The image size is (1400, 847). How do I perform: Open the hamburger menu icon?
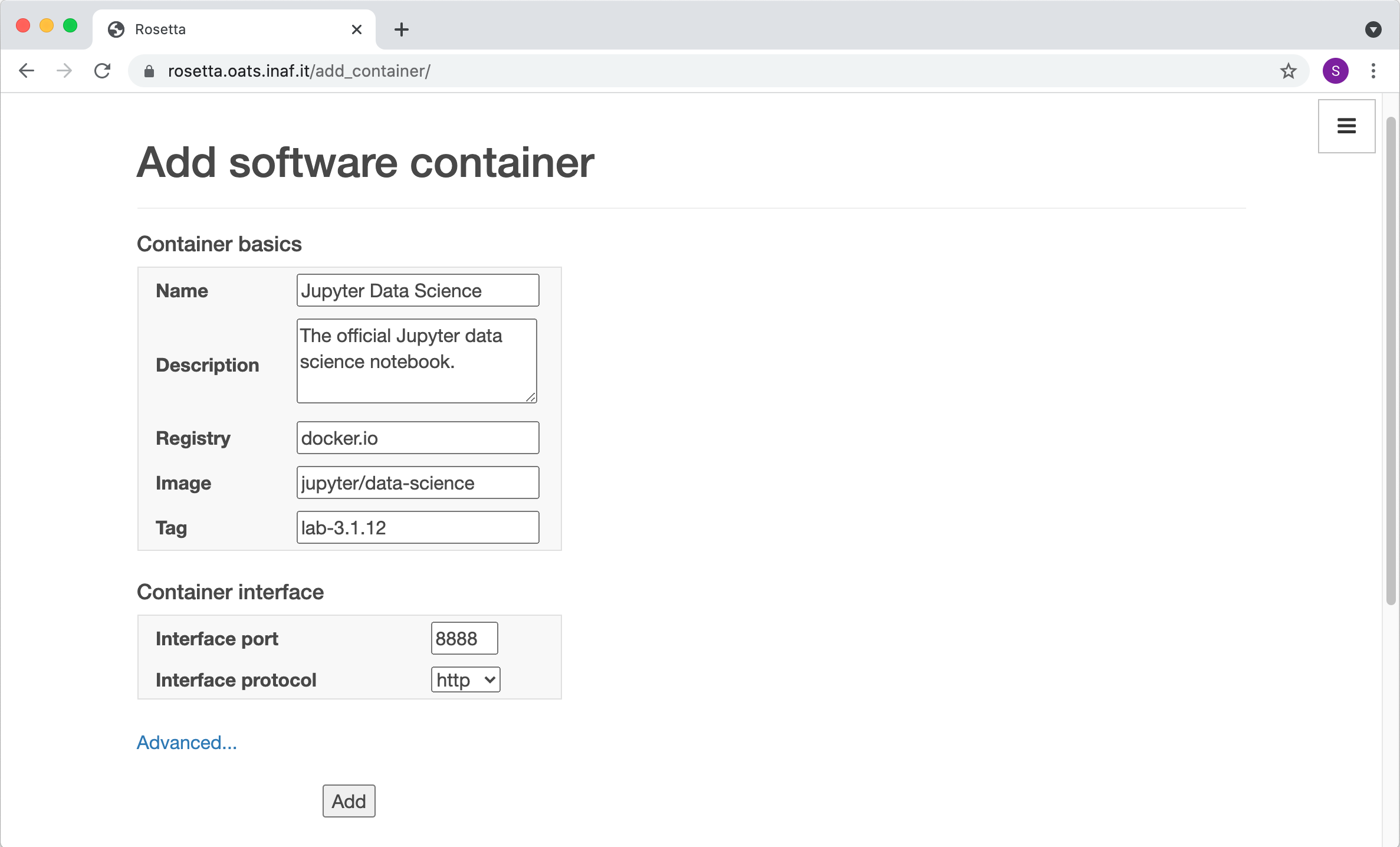pyautogui.click(x=1346, y=126)
